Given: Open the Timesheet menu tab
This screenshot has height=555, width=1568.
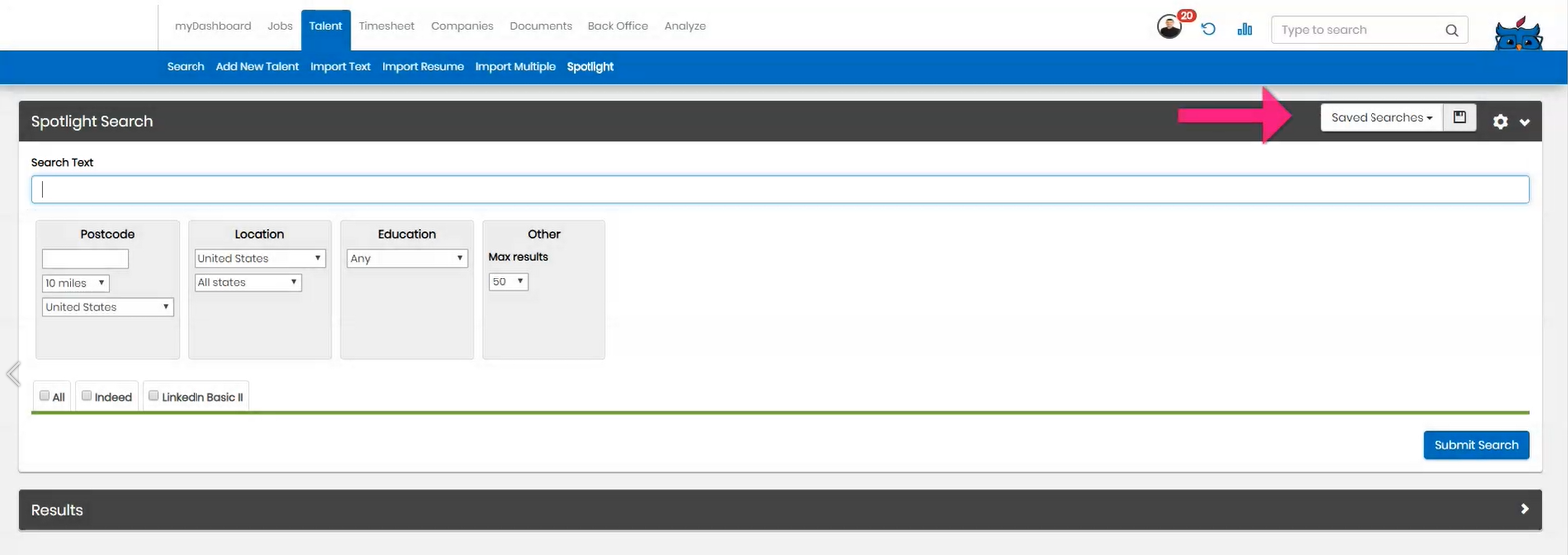Looking at the screenshot, I should pos(386,26).
